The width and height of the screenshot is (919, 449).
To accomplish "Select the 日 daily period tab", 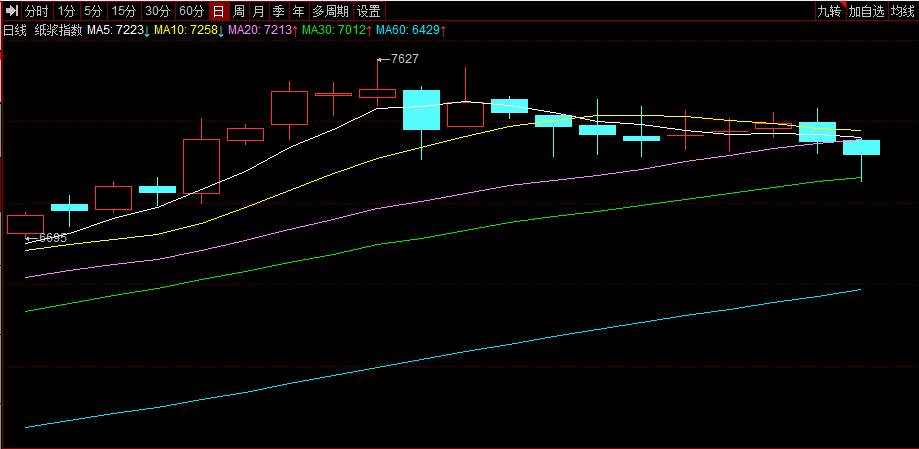I will (218, 11).
